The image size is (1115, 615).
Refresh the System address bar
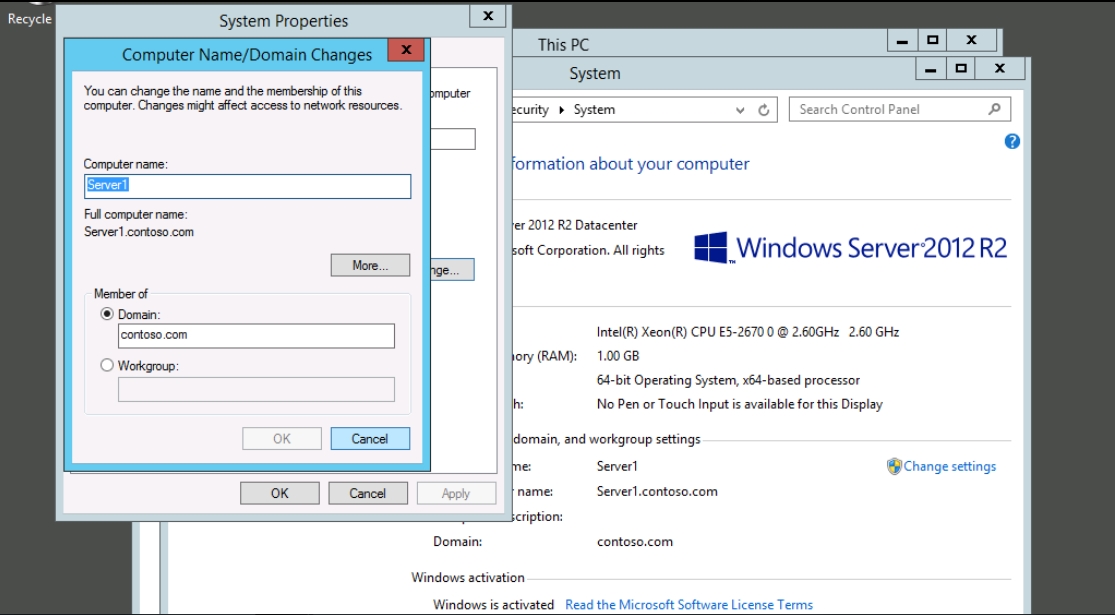coord(764,110)
